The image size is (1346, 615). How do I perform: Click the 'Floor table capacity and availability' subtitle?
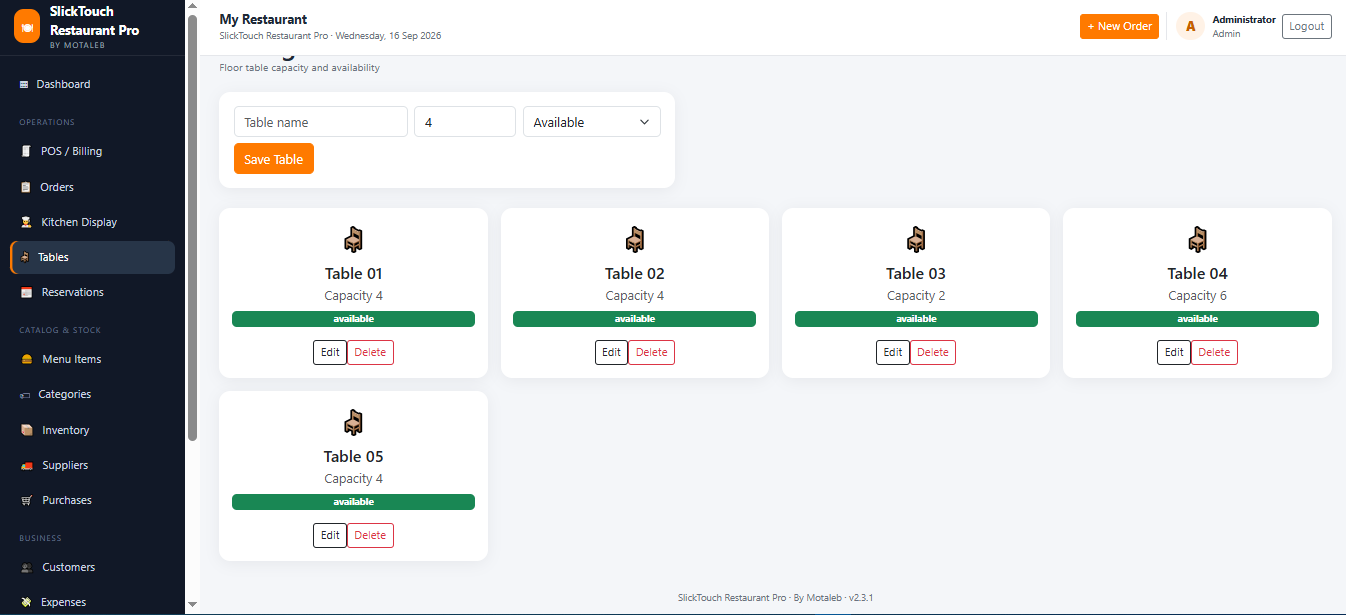click(299, 68)
